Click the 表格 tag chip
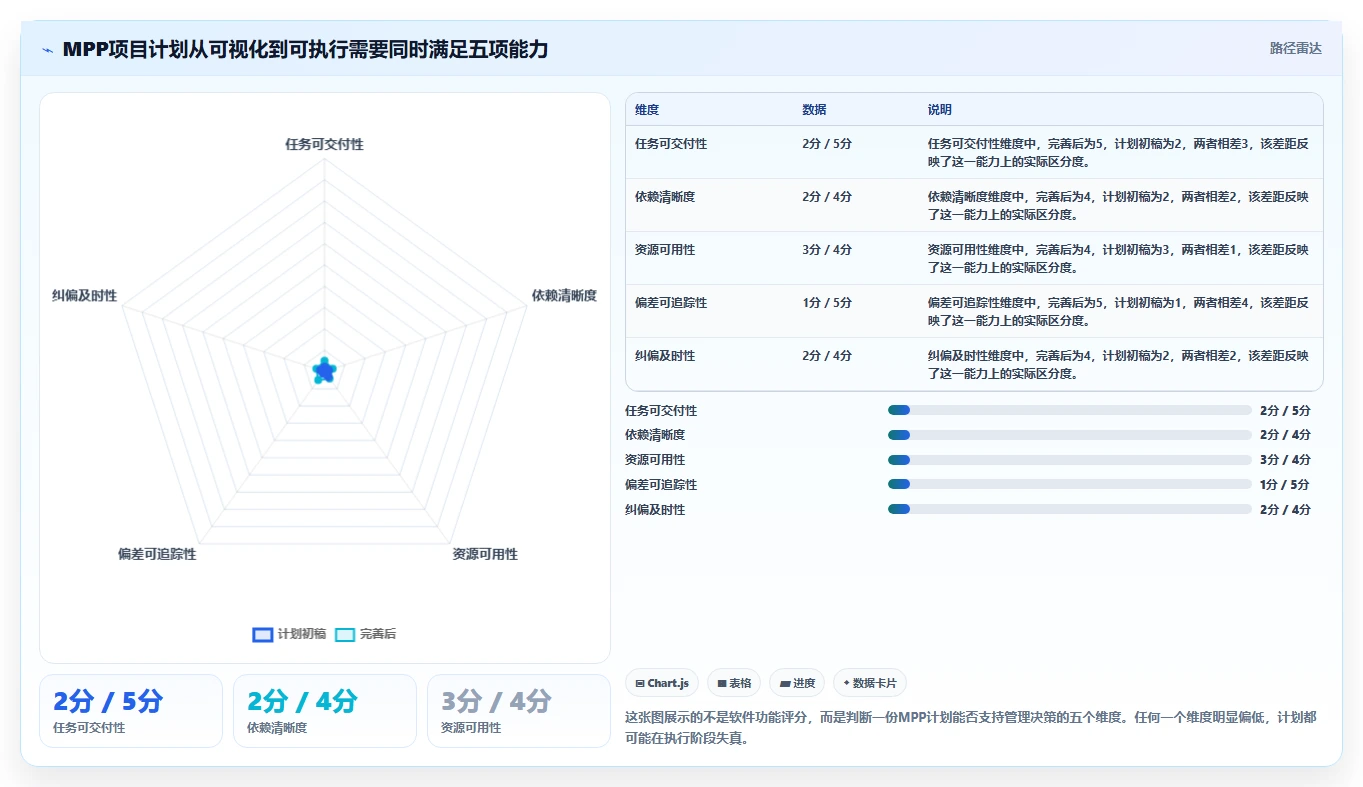 (734, 683)
